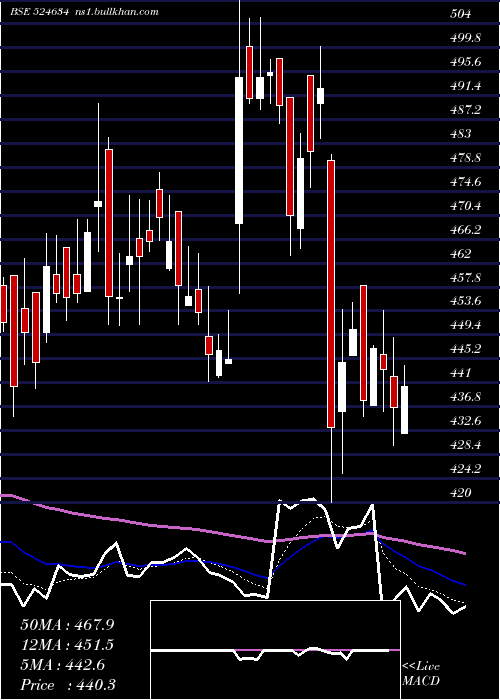Viewport: 500px width, 700px height.
Task: Click the 5MA : 442.6 readout
Action: coord(63,665)
